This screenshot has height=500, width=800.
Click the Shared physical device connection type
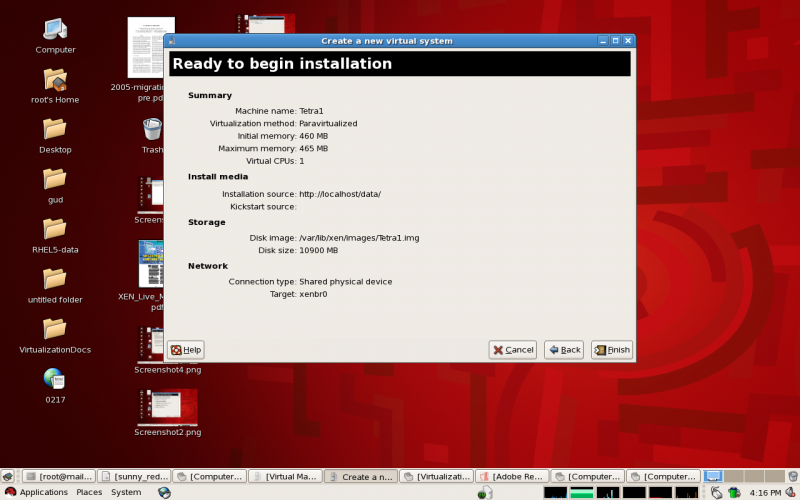point(345,282)
